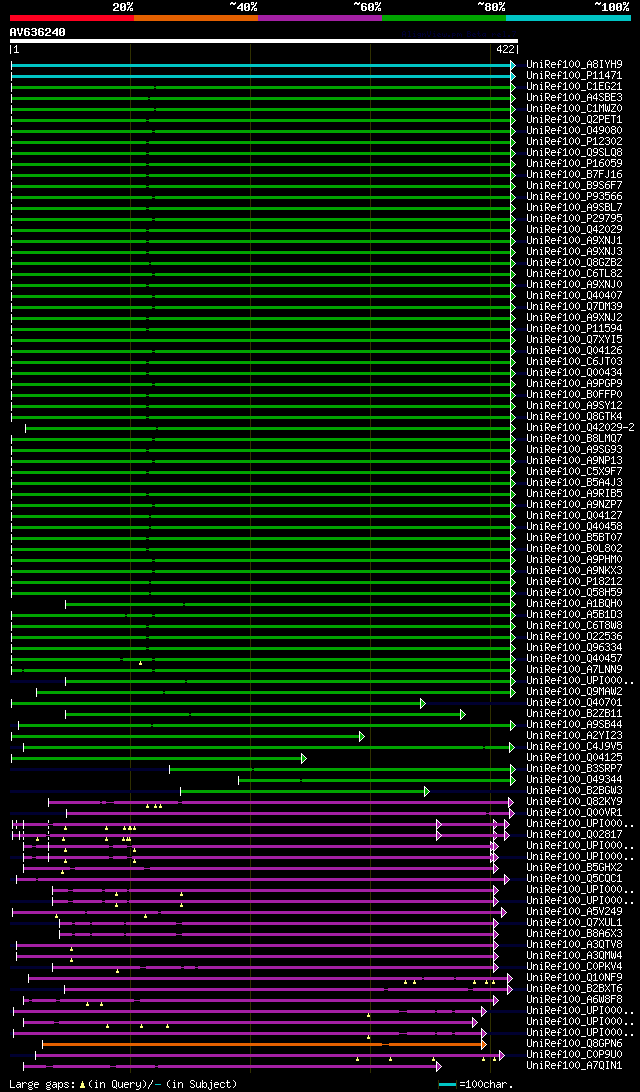This screenshot has height=1092, width=640.
Task: Click hit label UniRef100_Q7XYI5
Action: (575, 339)
